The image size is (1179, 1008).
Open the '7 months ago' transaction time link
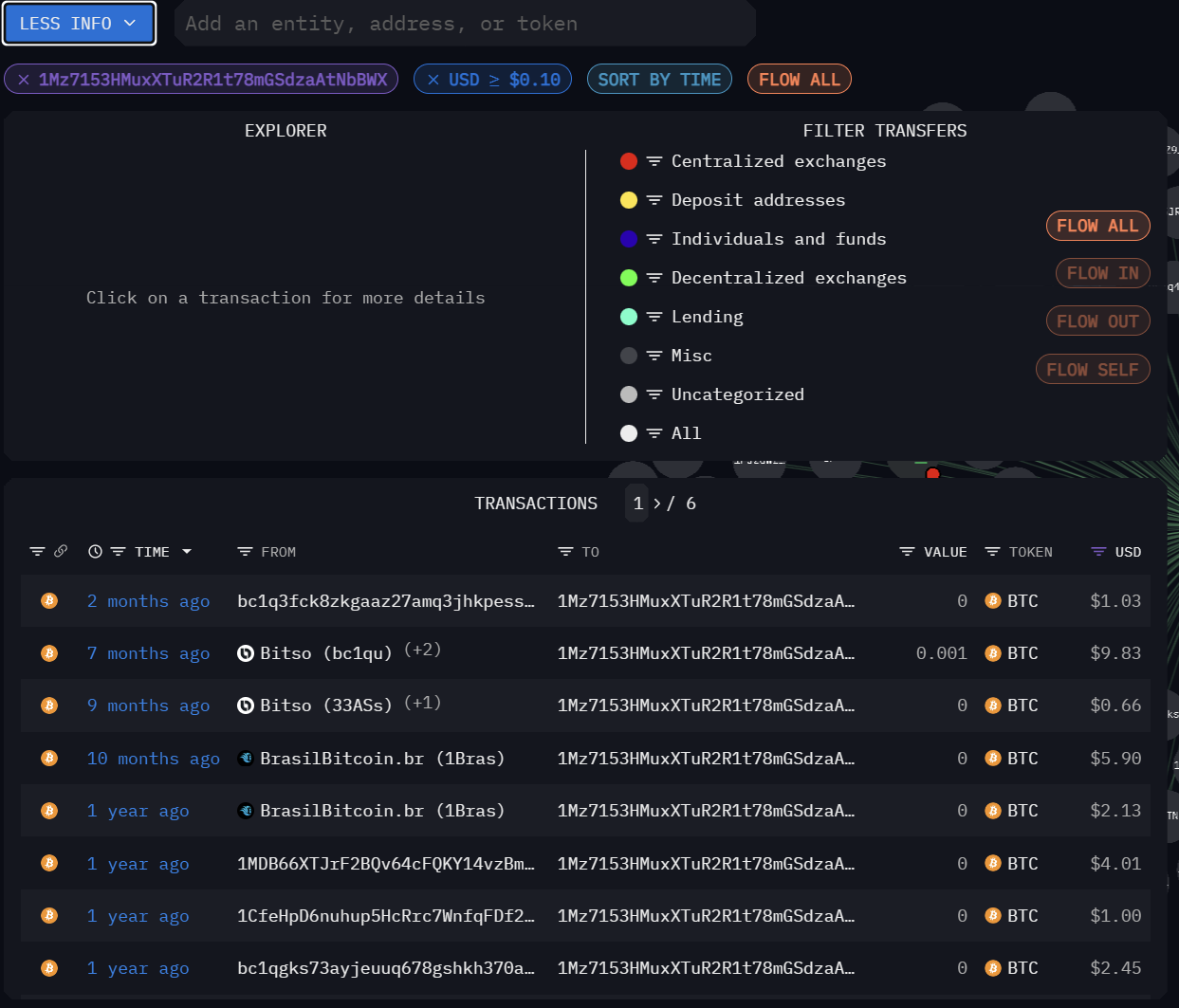pos(148,653)
